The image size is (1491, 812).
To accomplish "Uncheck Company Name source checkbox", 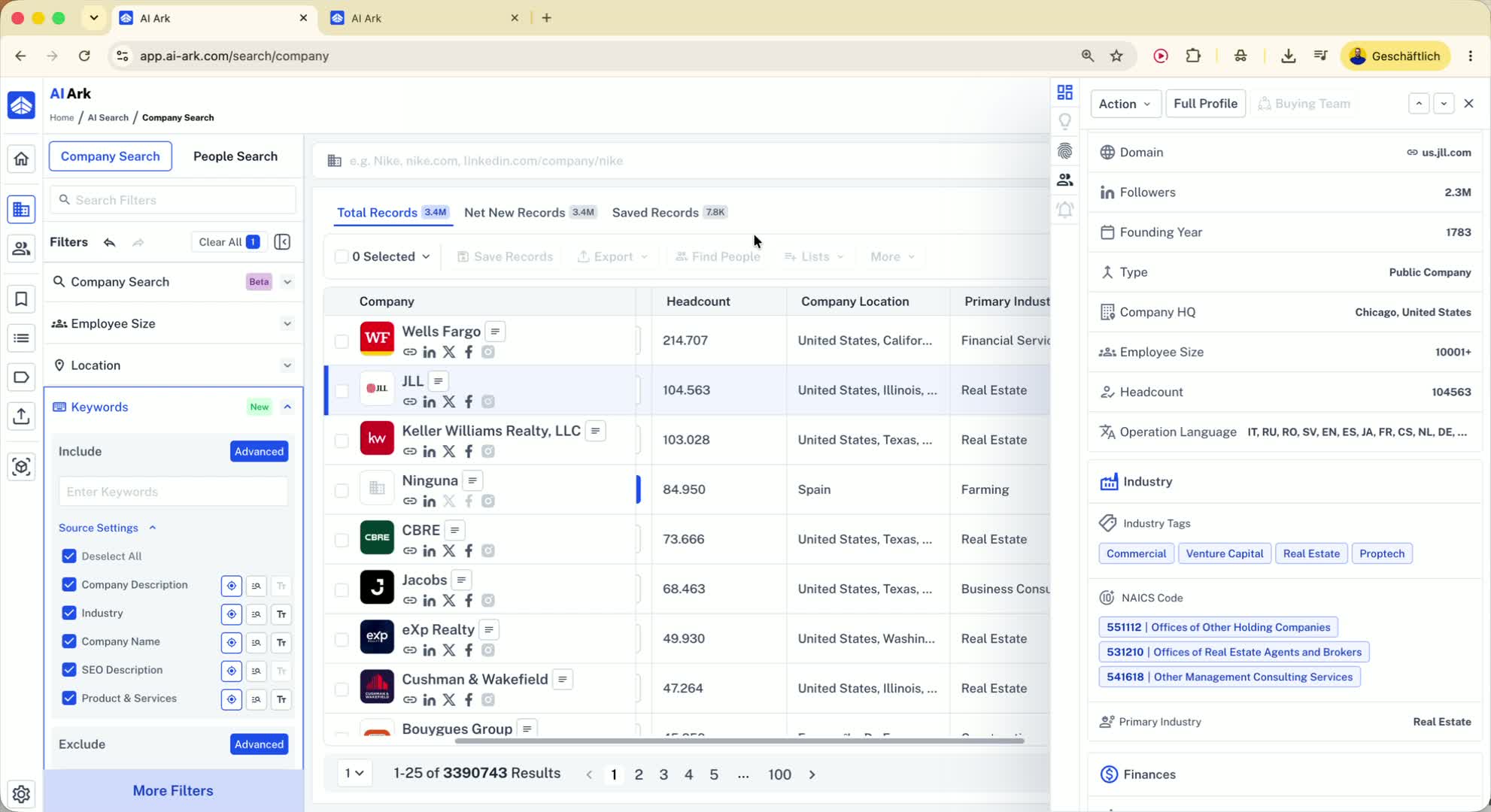I will coord(69,641).
